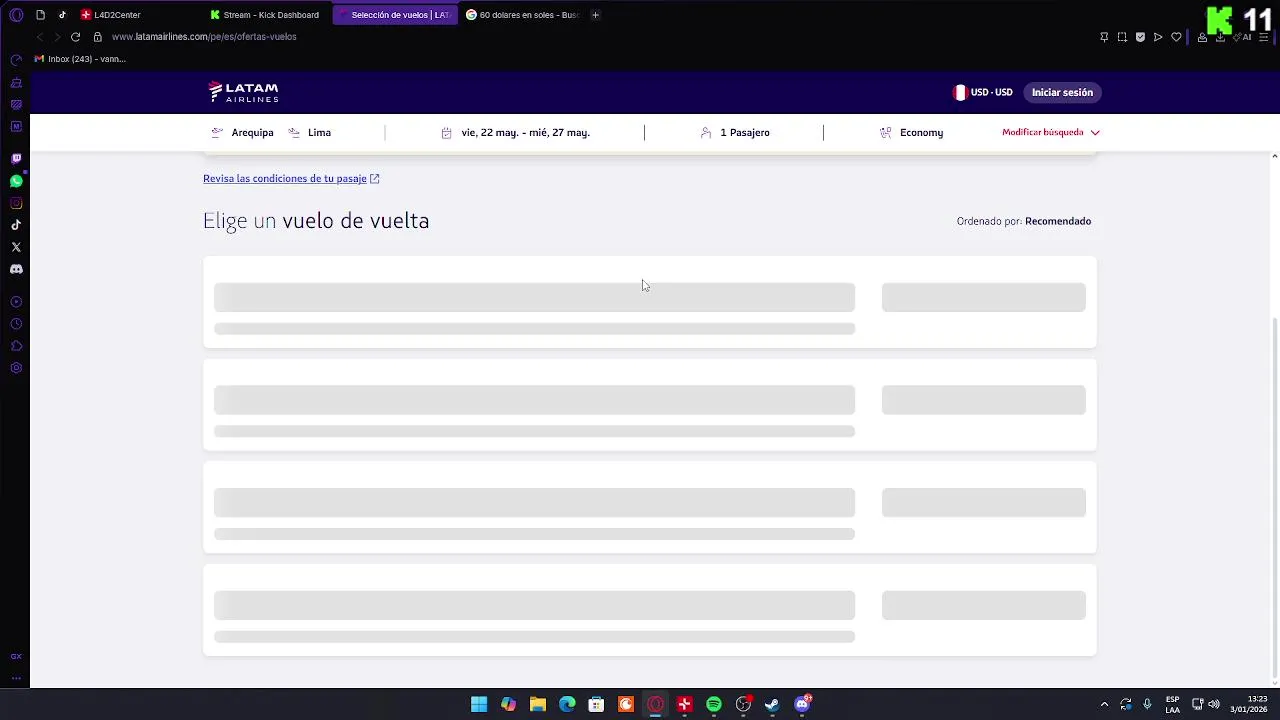Viewport: 1280px width, 720px height.
Task: Open Microsoft Store from the taskbar
Action: click(596, 705)
